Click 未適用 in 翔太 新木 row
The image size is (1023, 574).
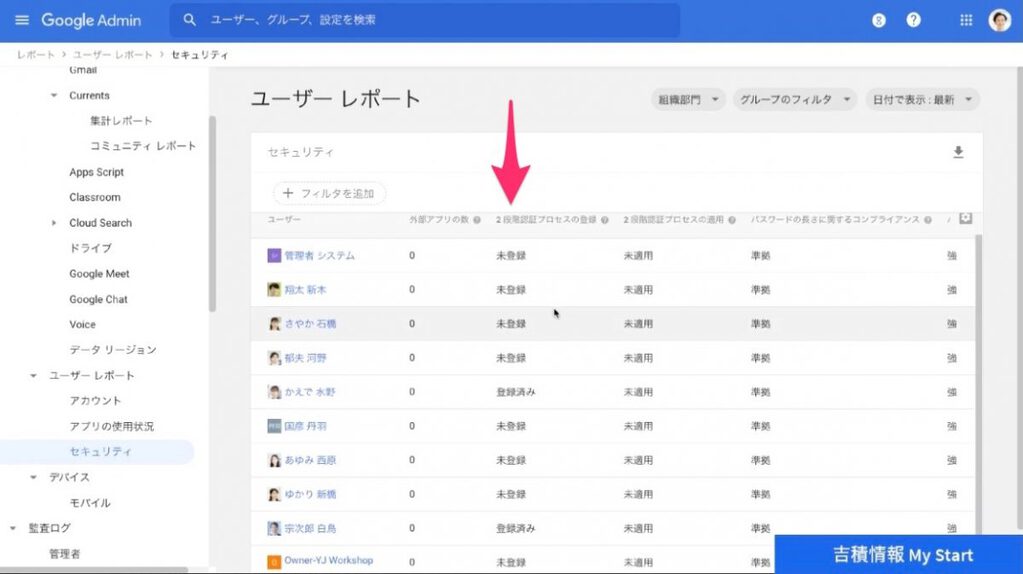click(x=638, y=290)
